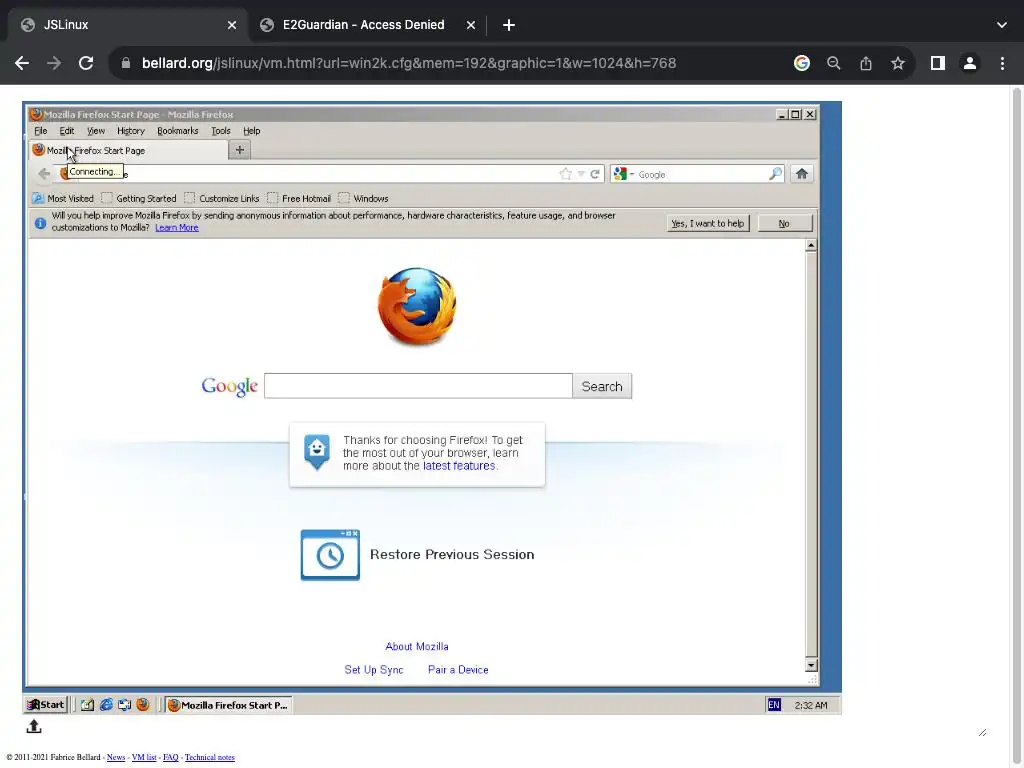Screen dimensions: 1024x768
Task: Click the zoom magnifier icon in Chrome
Action: [x=833, y=63]
